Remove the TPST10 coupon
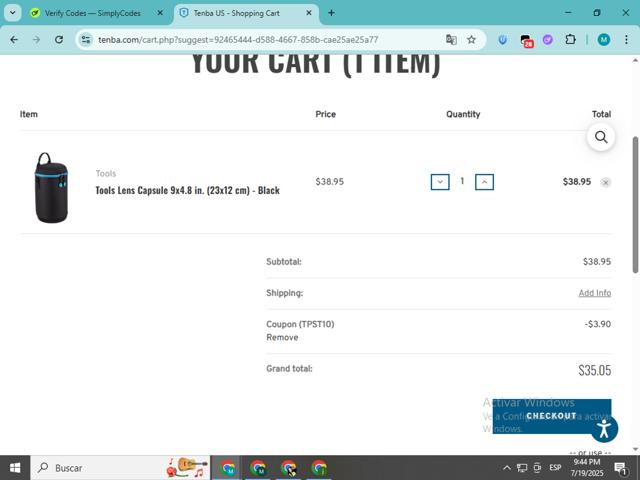This screenshot has width=640, height=480. (x=282, y=337)
